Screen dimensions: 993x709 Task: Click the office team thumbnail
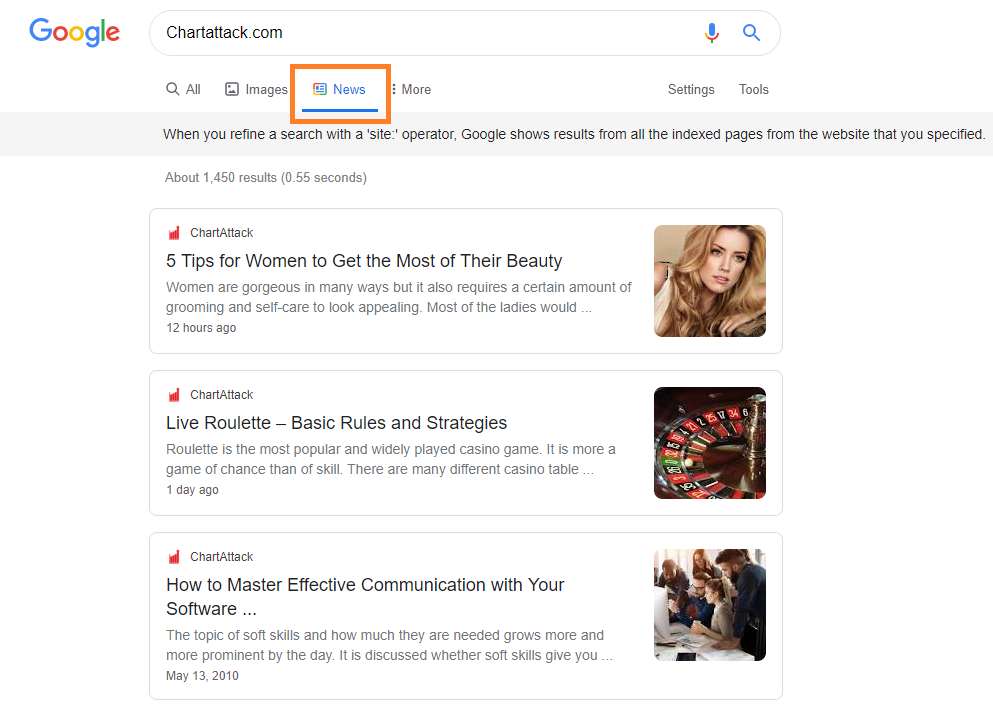pyautogui.click(x=710, y=605)
